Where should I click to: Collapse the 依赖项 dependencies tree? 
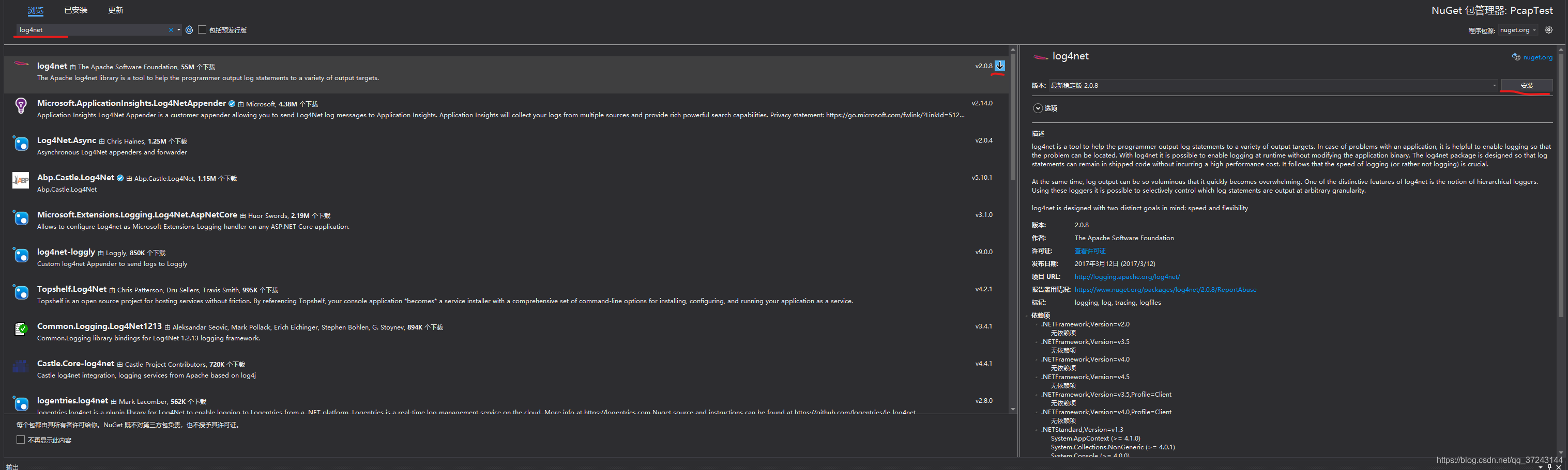(x=1027, y=316)
